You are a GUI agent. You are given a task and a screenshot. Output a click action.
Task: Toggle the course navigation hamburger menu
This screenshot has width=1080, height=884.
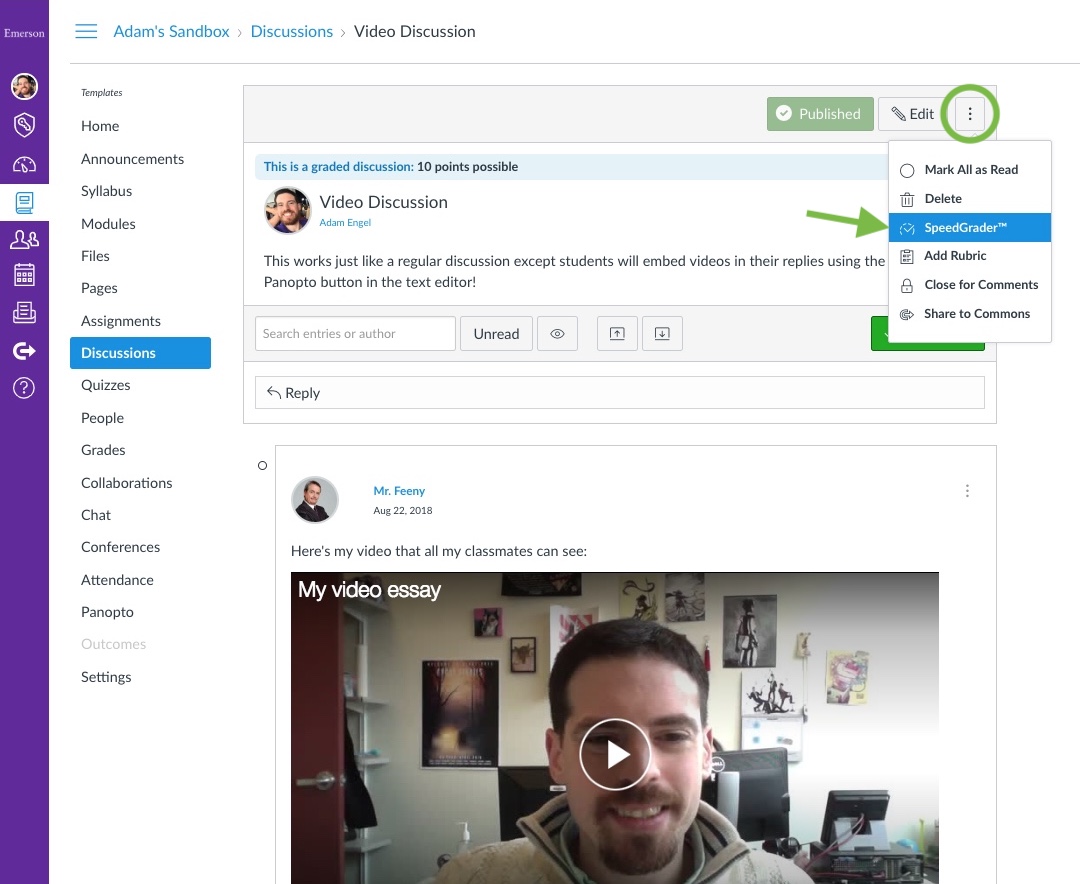click(x=86, y=31)
